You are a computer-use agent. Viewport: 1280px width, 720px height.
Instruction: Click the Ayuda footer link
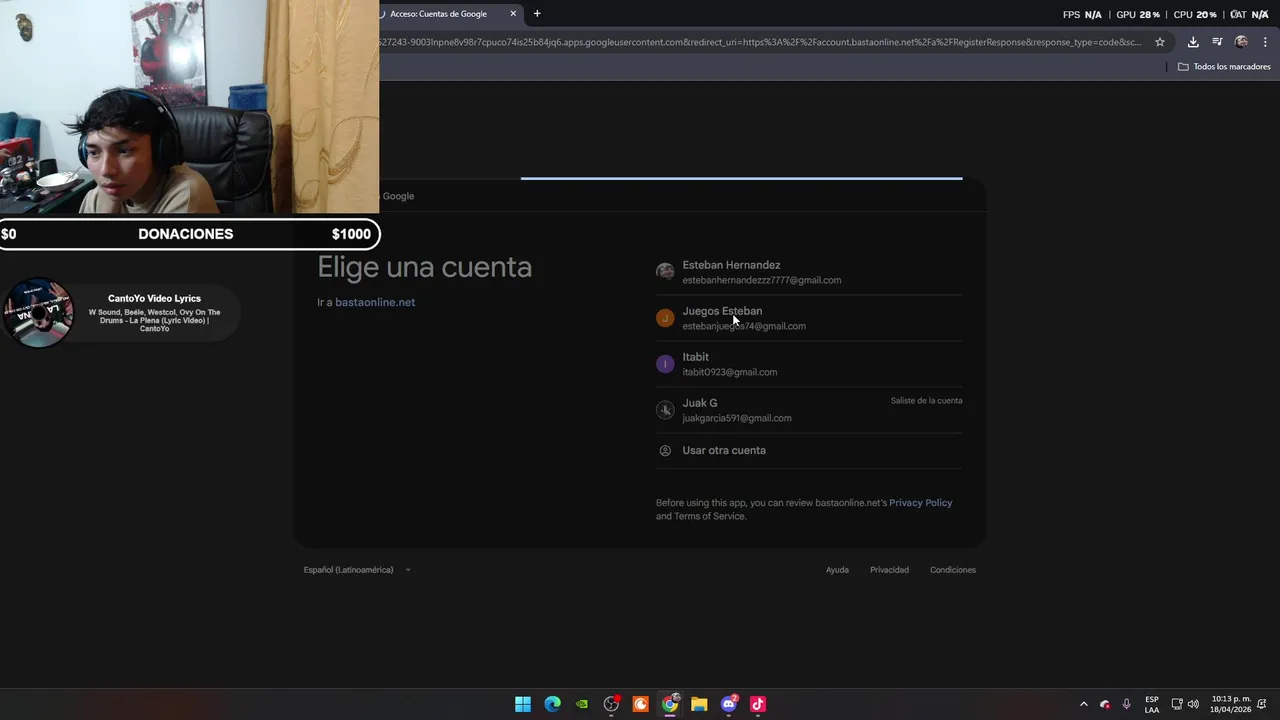(837, 570)
